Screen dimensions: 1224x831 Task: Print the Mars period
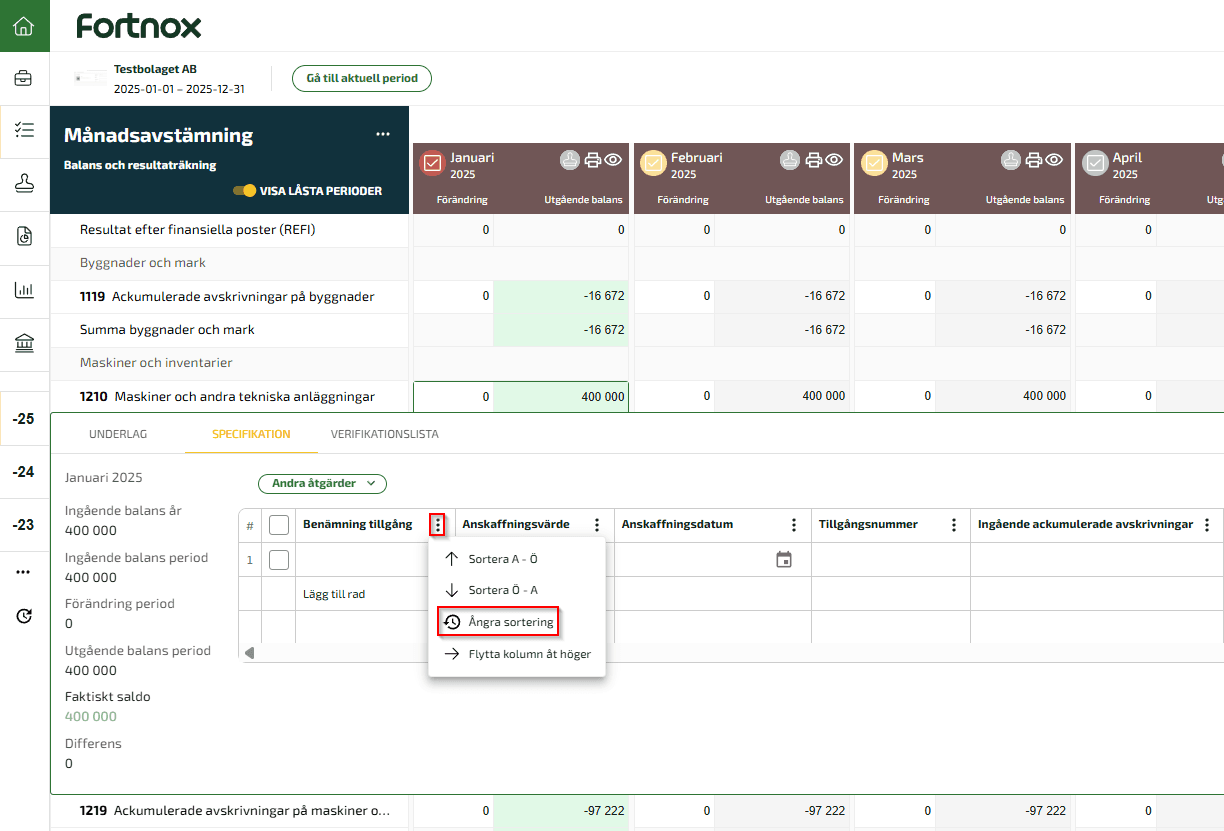[1034, 160]
